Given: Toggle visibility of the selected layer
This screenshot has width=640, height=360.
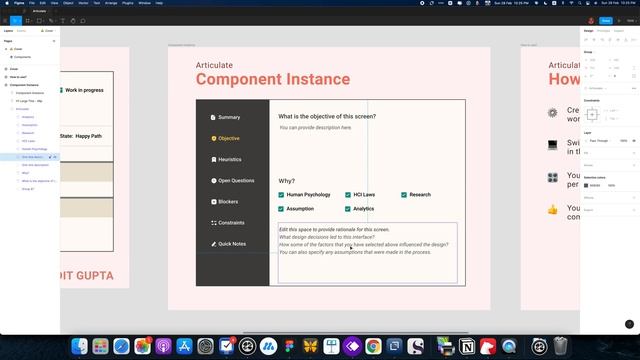Looking at the screenshot, I should (55, 157).
